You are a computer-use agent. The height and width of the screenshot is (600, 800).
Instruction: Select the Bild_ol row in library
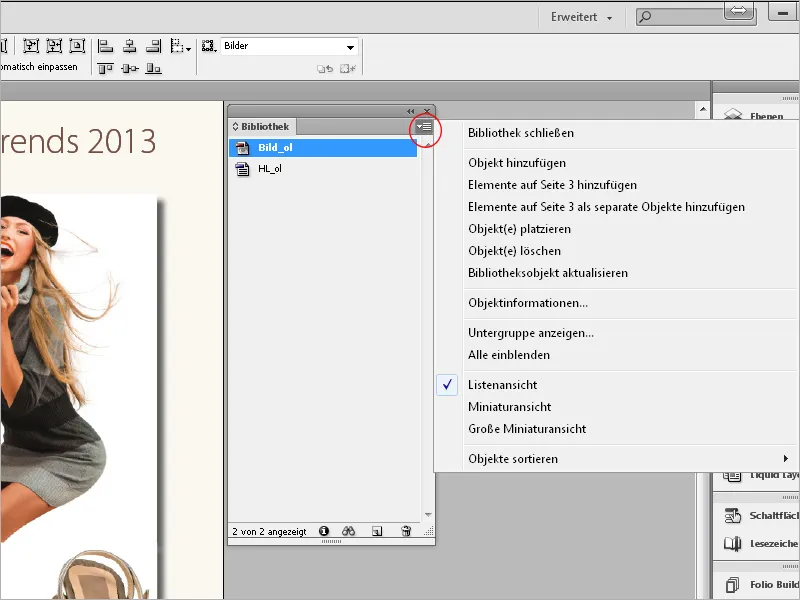click(x=323, y=148)
